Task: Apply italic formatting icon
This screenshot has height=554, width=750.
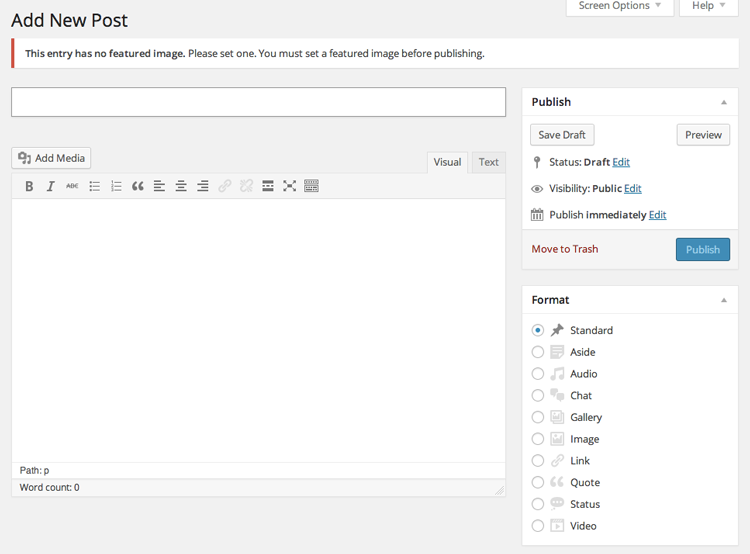Action: pyautogui.click(x=50, y=186)
